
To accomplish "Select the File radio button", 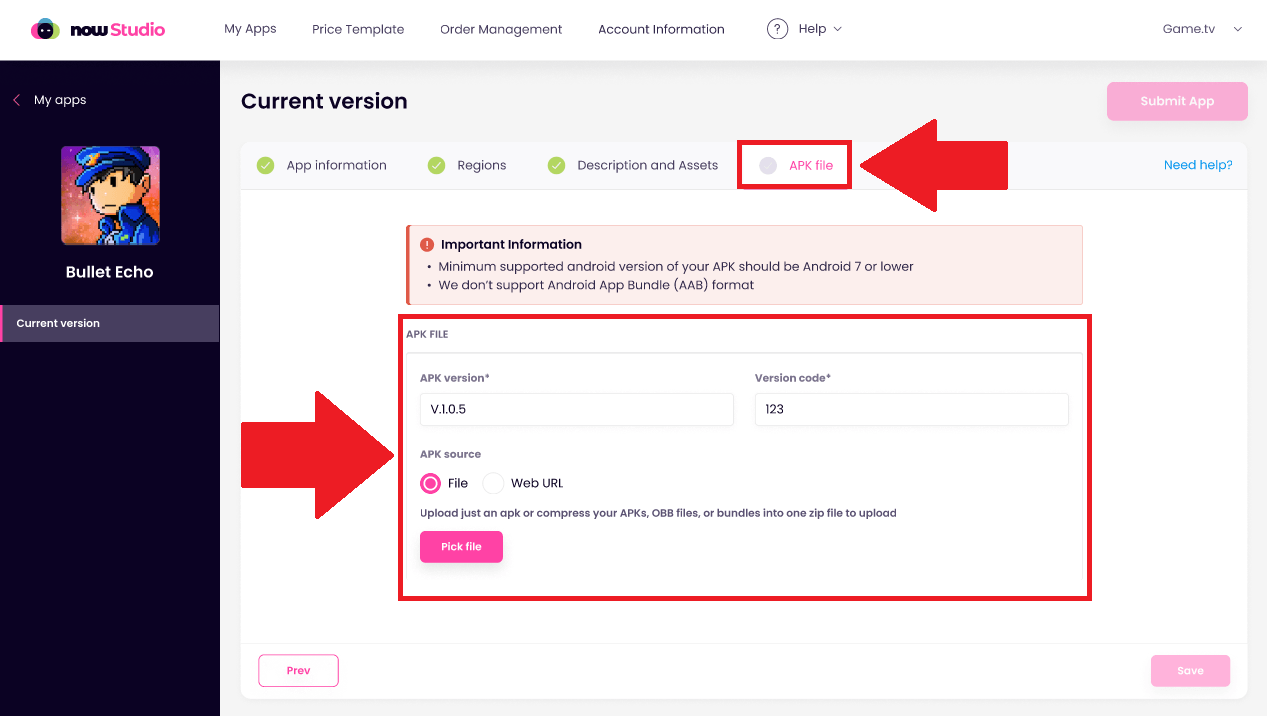I will tap(431, 483).
